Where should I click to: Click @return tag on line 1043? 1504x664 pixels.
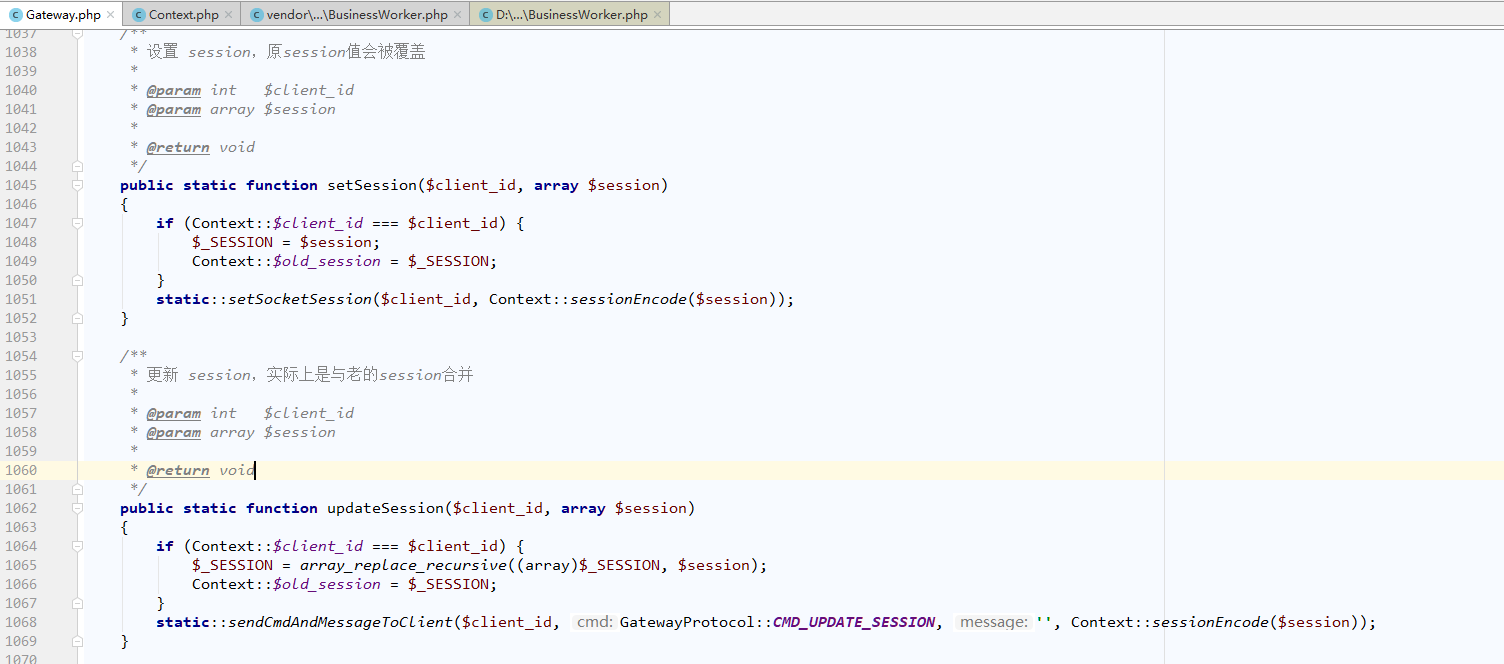(178, 147)
